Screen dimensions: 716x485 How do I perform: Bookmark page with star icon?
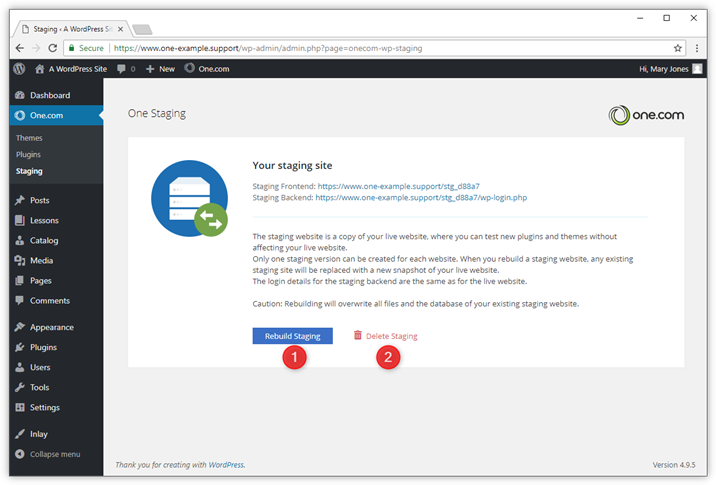[x=678, y=48]
